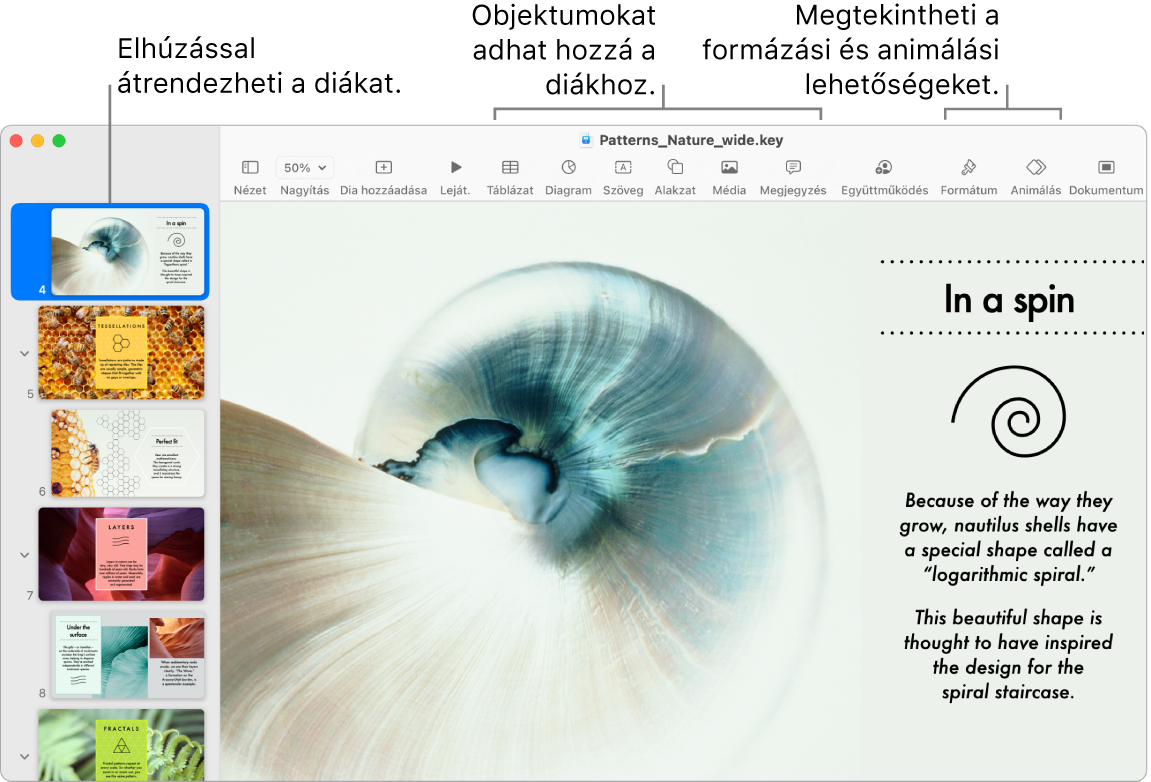Screen dimensions: 1151x782
Task: Open the Együttműködés collaboration options
Action: coord(884,172)
